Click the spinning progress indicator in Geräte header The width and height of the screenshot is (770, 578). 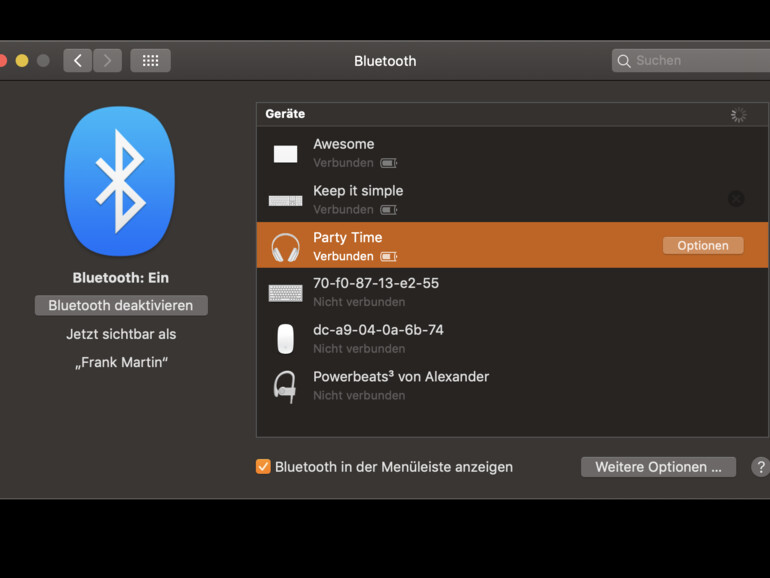[x=738, y=115]
